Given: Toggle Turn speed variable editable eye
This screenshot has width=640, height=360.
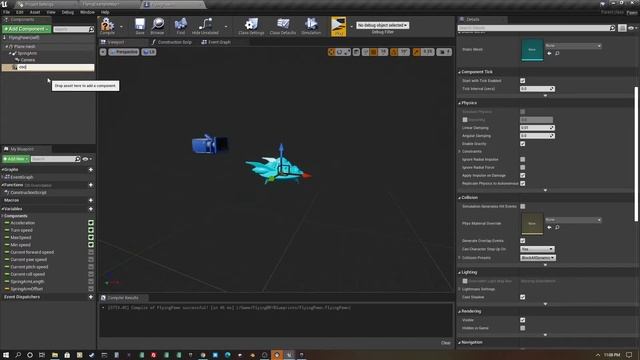Looking at the screenshot, I should [x=91, y=230].
